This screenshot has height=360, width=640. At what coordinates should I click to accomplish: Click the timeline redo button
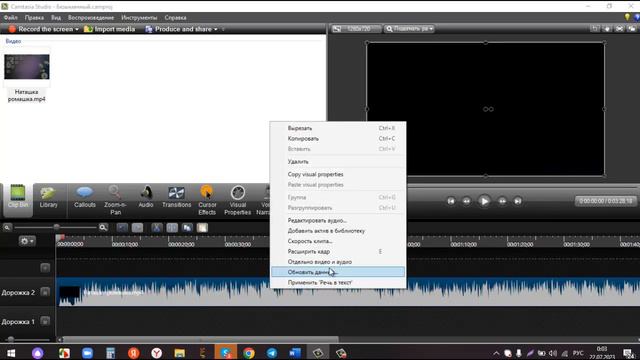click(x=137, y=227)
